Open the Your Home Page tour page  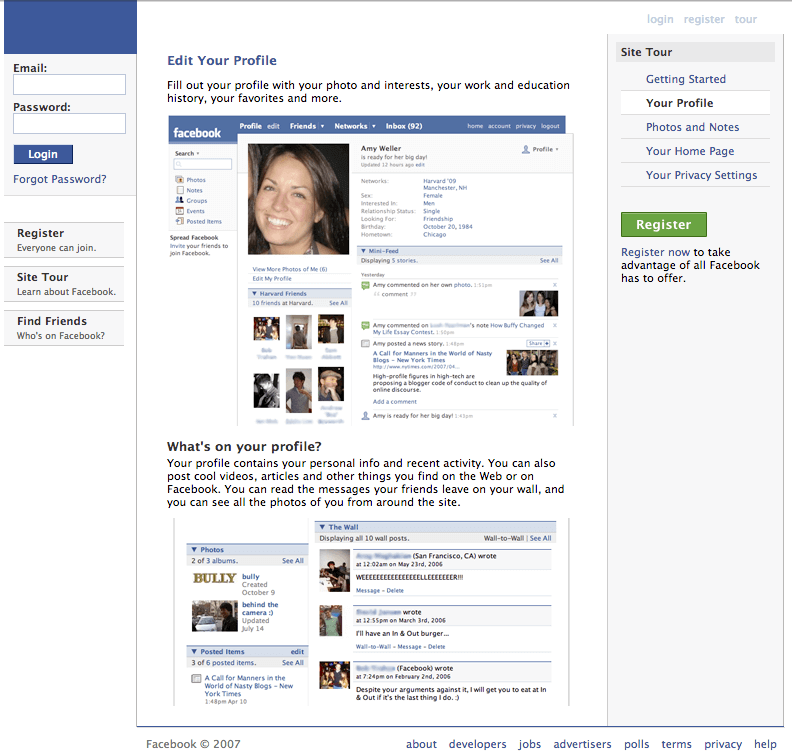point(689,151)
